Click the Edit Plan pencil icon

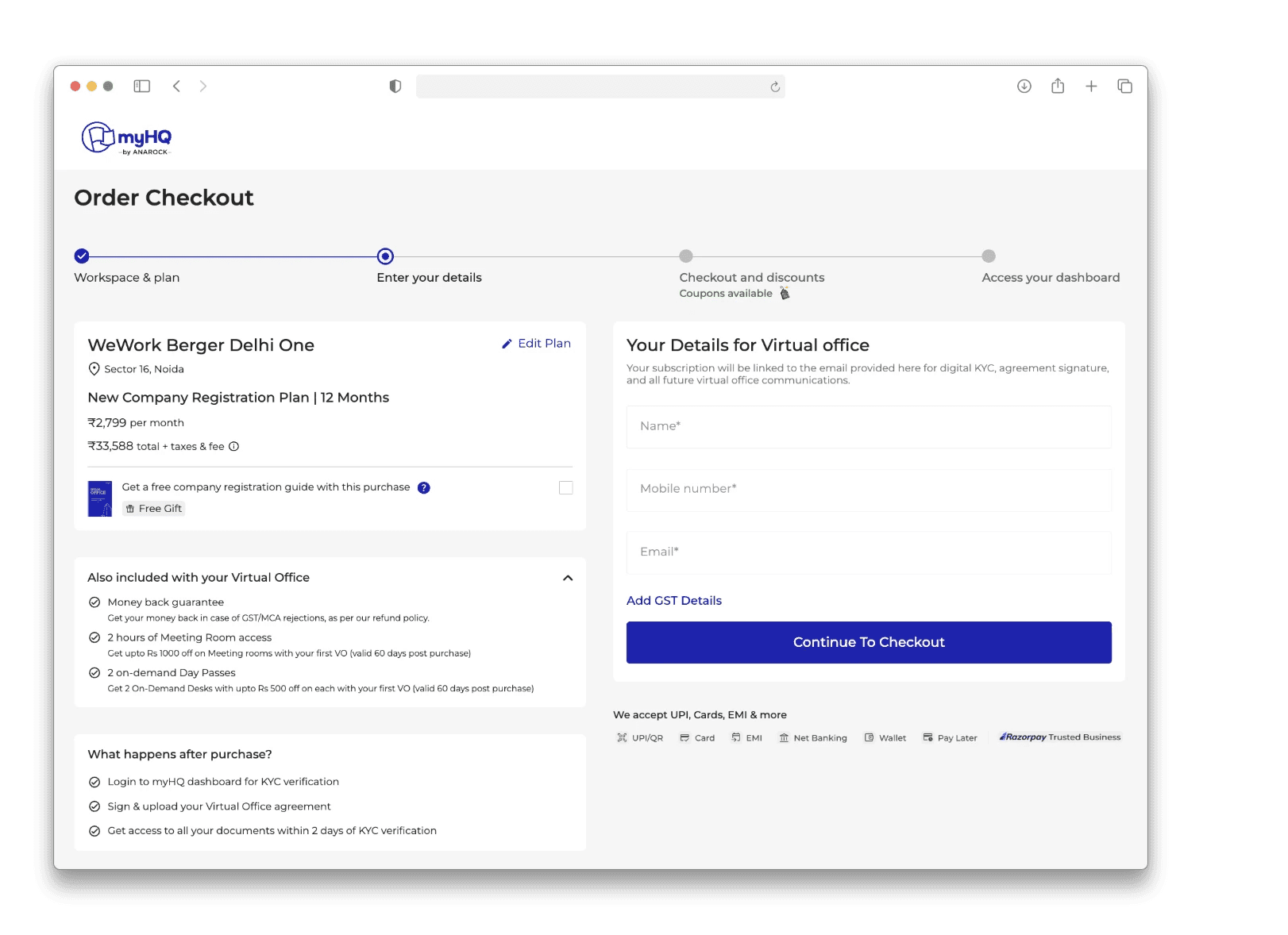[x=507, y=344]
